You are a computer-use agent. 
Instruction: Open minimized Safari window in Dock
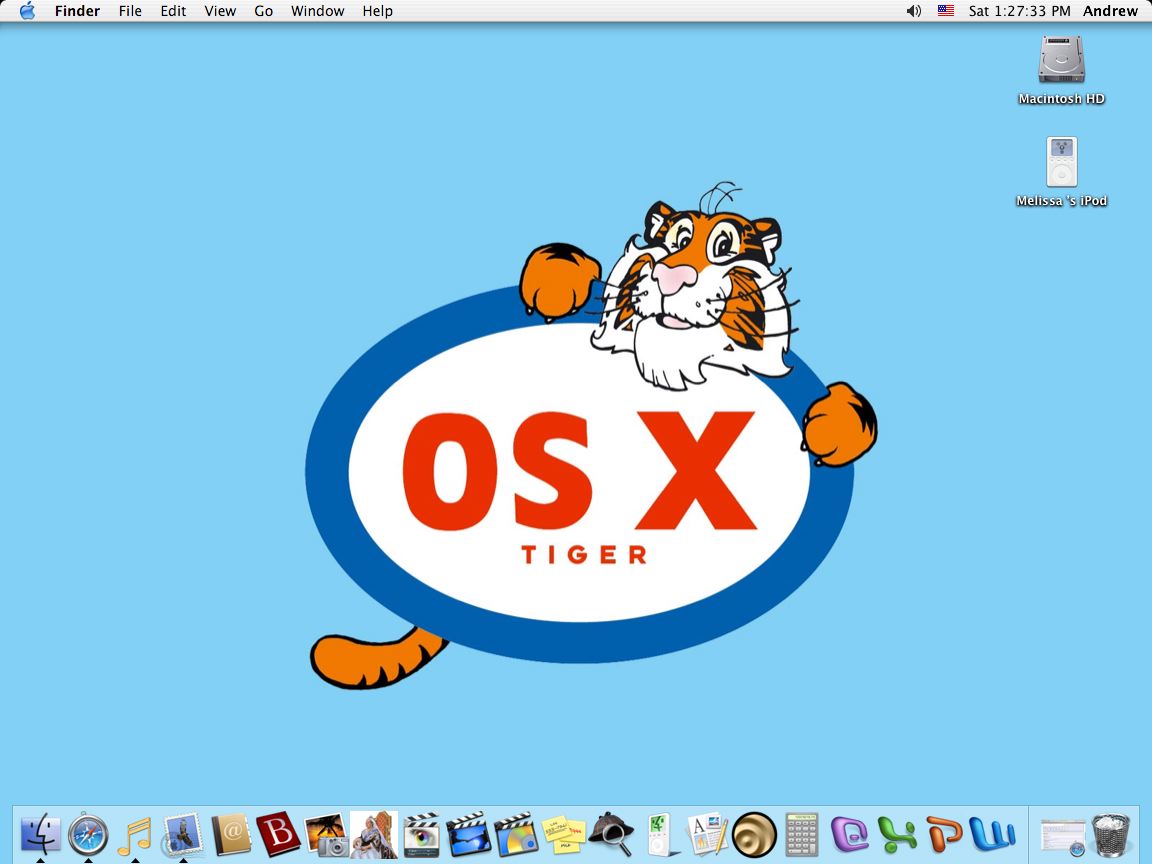point(1063,836)
